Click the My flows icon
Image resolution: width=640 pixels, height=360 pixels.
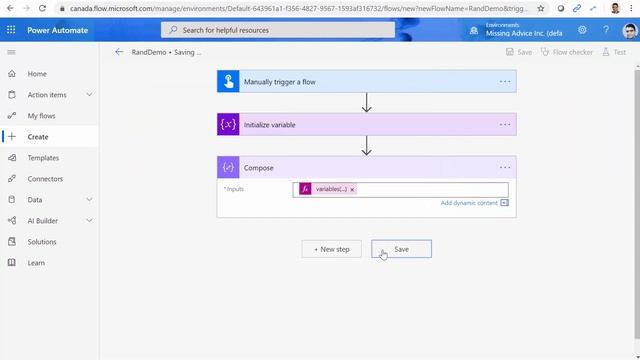[12, 116]
